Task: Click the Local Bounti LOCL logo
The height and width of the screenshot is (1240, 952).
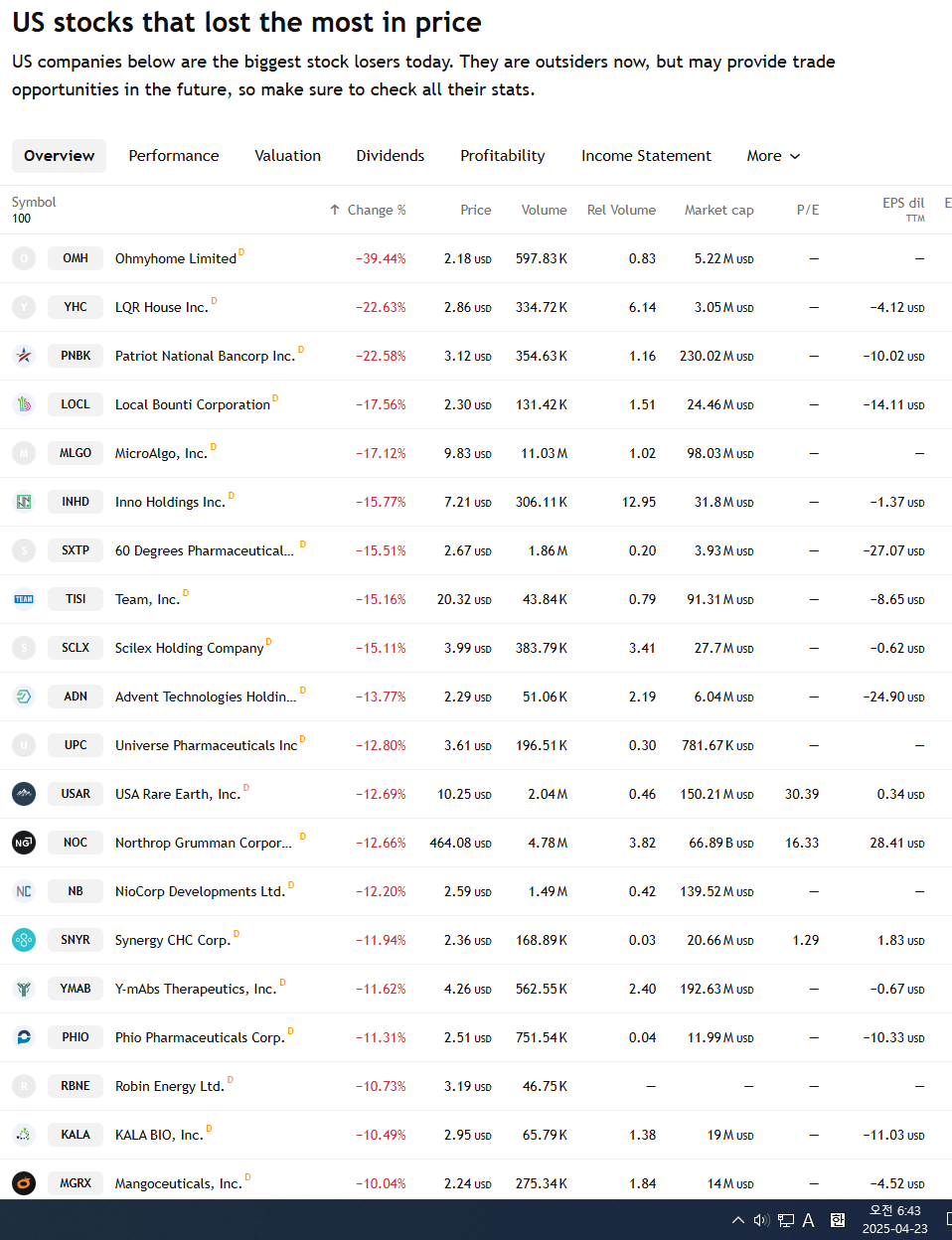Action: (24, 404)
